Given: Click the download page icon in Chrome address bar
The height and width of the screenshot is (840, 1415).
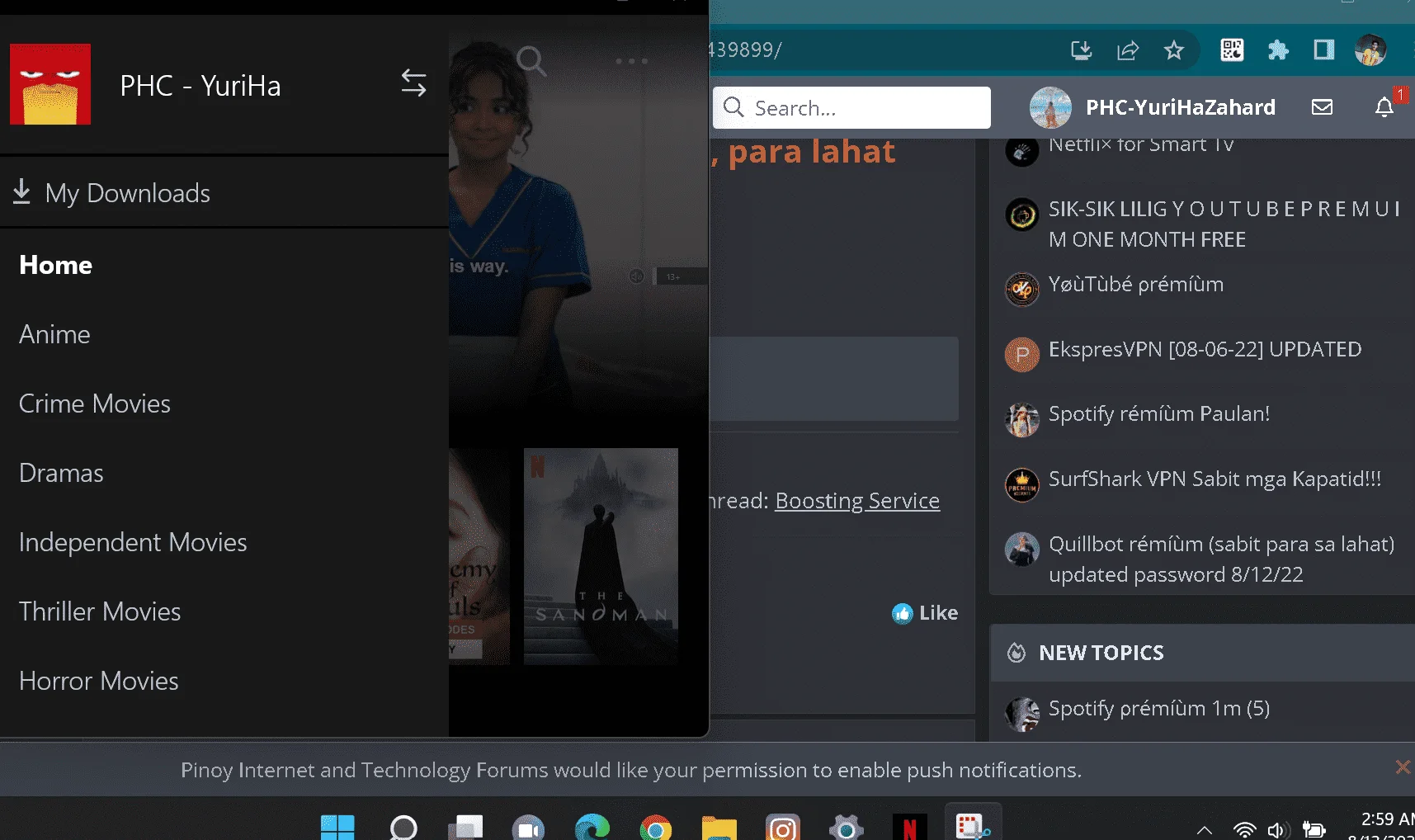Looking at the screenshot, I should pos(1081,50).
